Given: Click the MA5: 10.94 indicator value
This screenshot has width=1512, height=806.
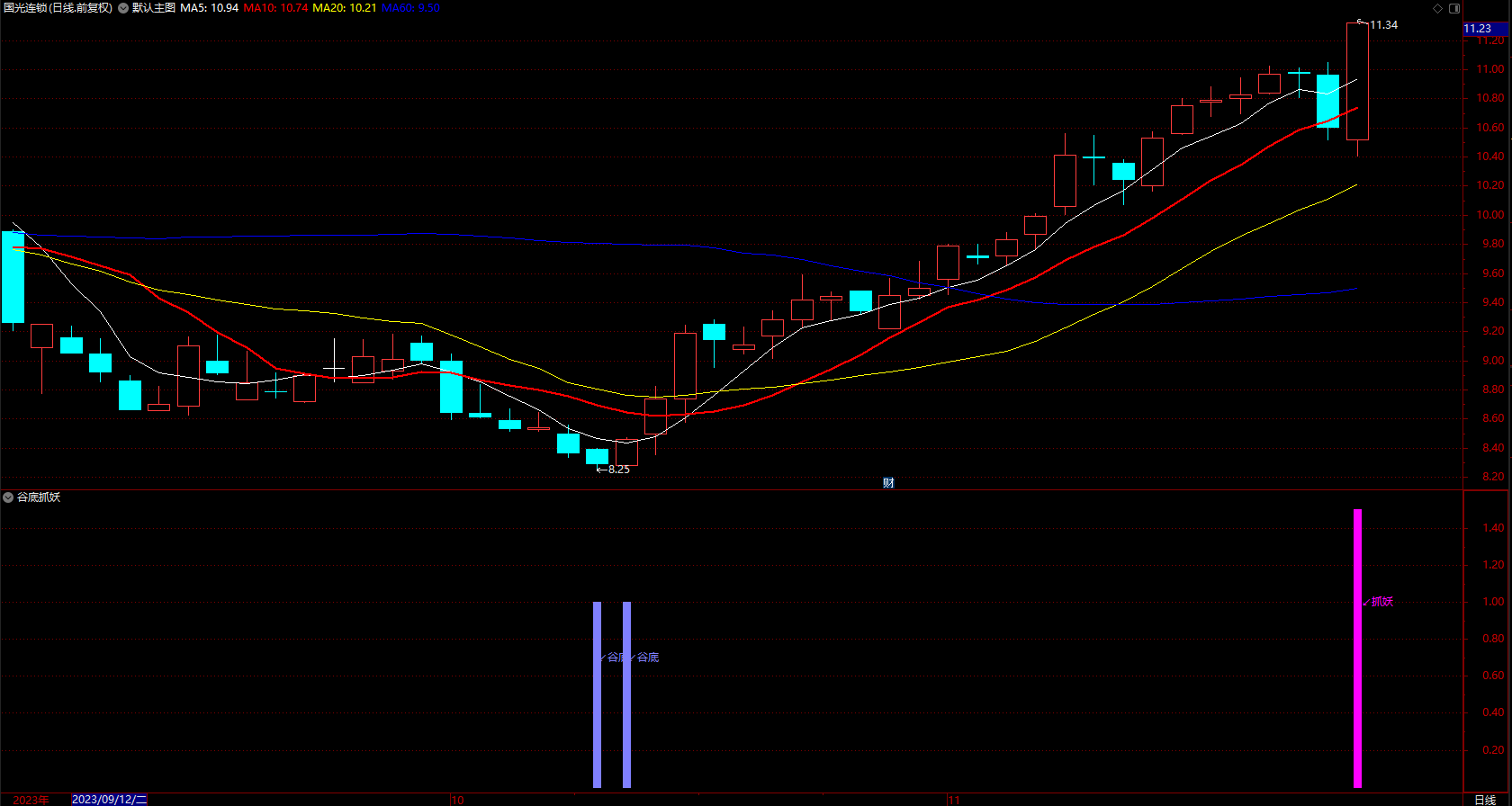Looking at the screenshot, I should (210, 8).
